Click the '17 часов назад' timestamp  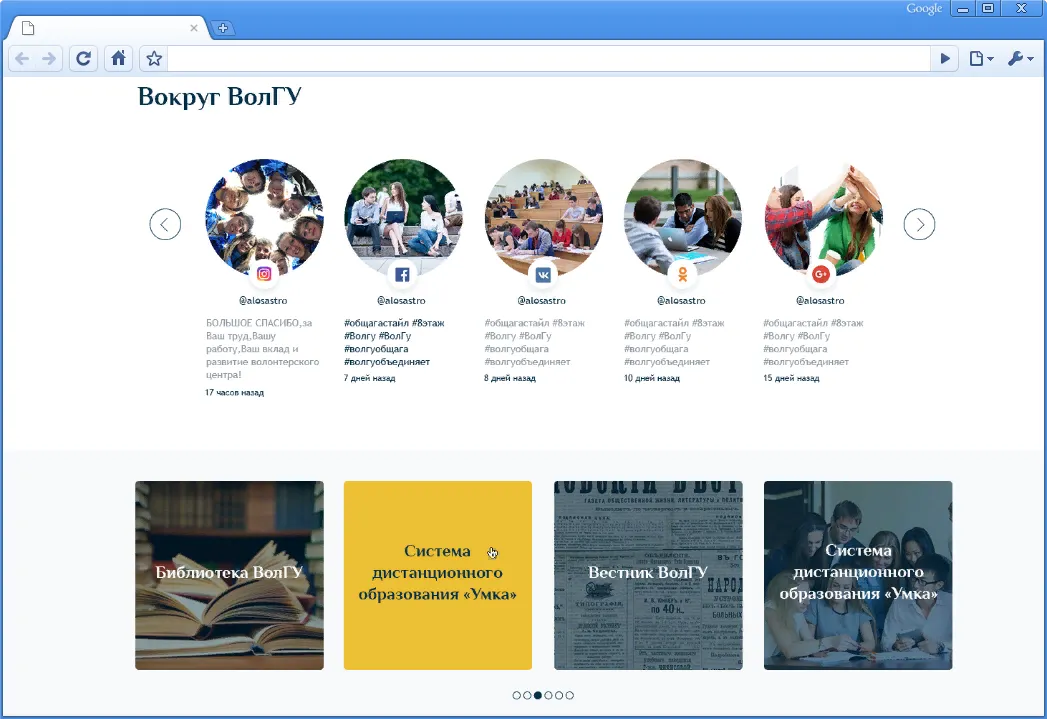click(x=234, y=393)
